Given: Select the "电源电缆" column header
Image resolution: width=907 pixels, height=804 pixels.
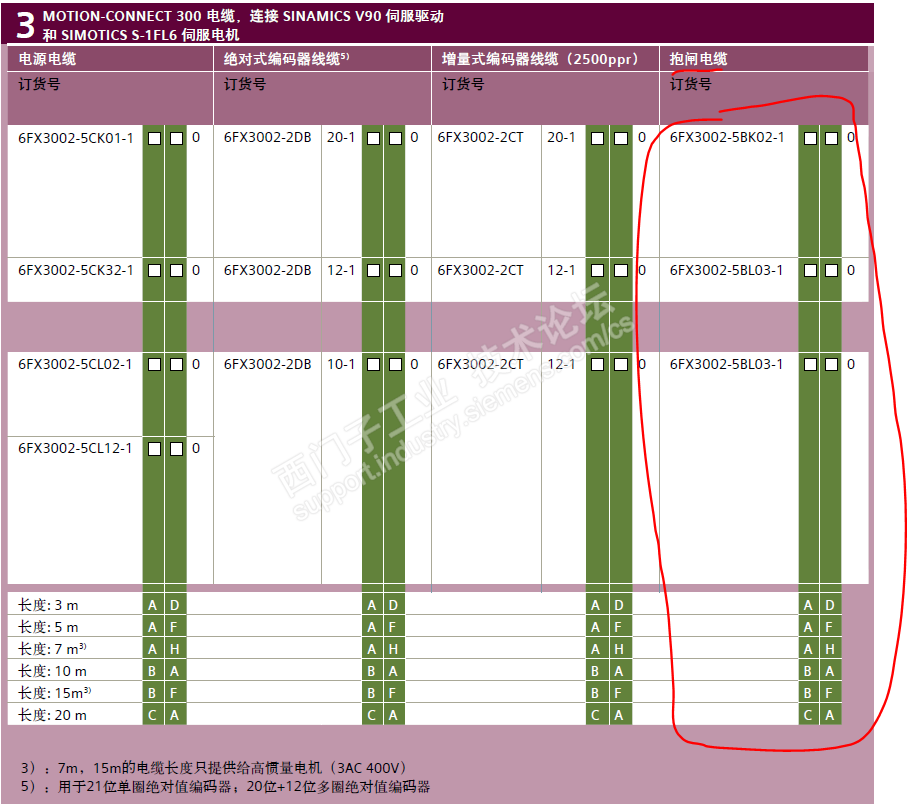Looking at the screenshot, I should coord(47,59).
